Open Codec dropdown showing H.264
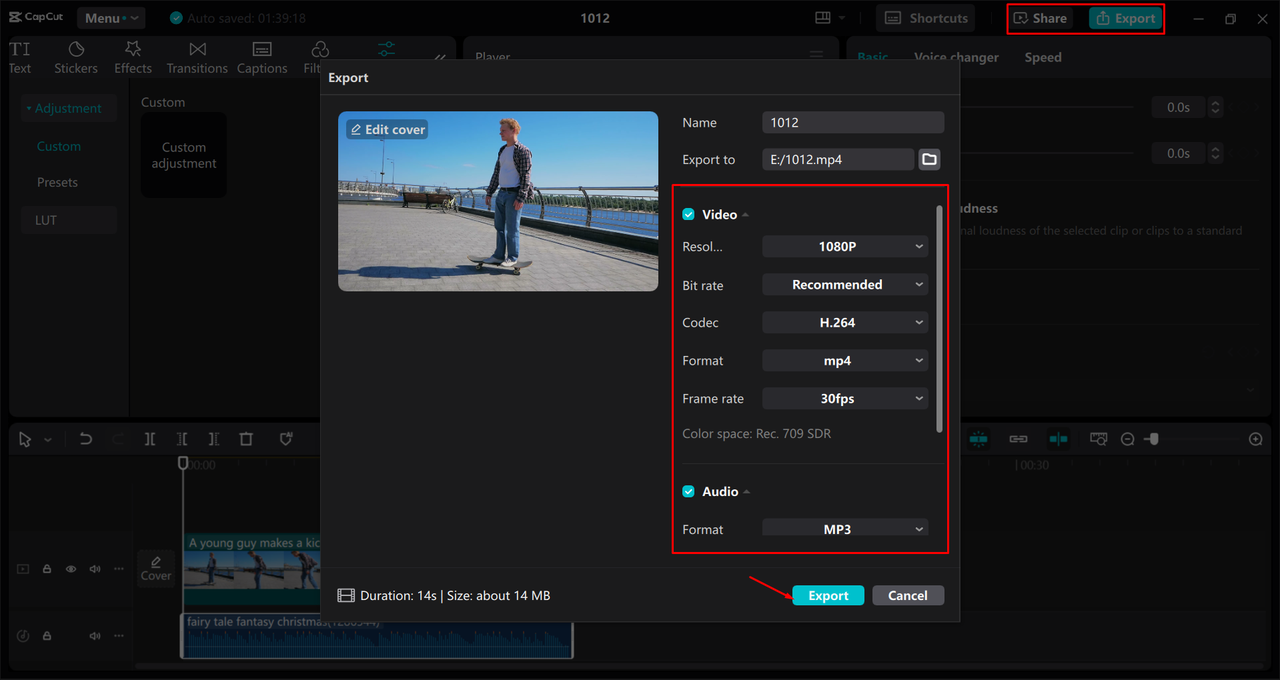Viewport: 1280px width, 680px height. (845, 323)
